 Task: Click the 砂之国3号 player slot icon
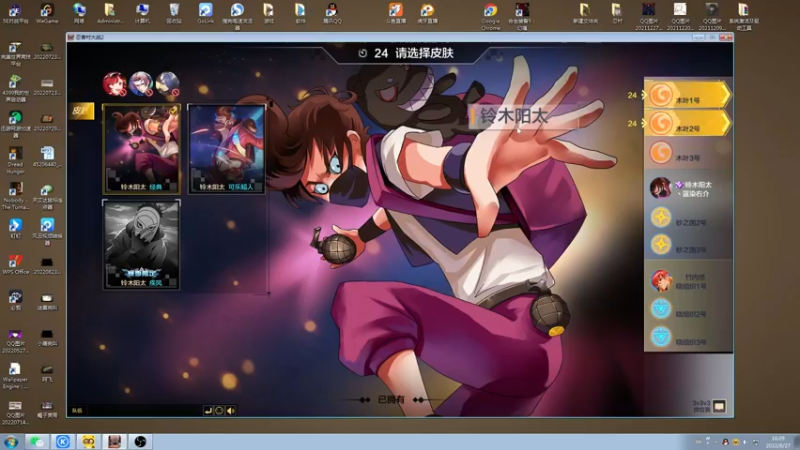pyautogui.click(x=661, y=244)
